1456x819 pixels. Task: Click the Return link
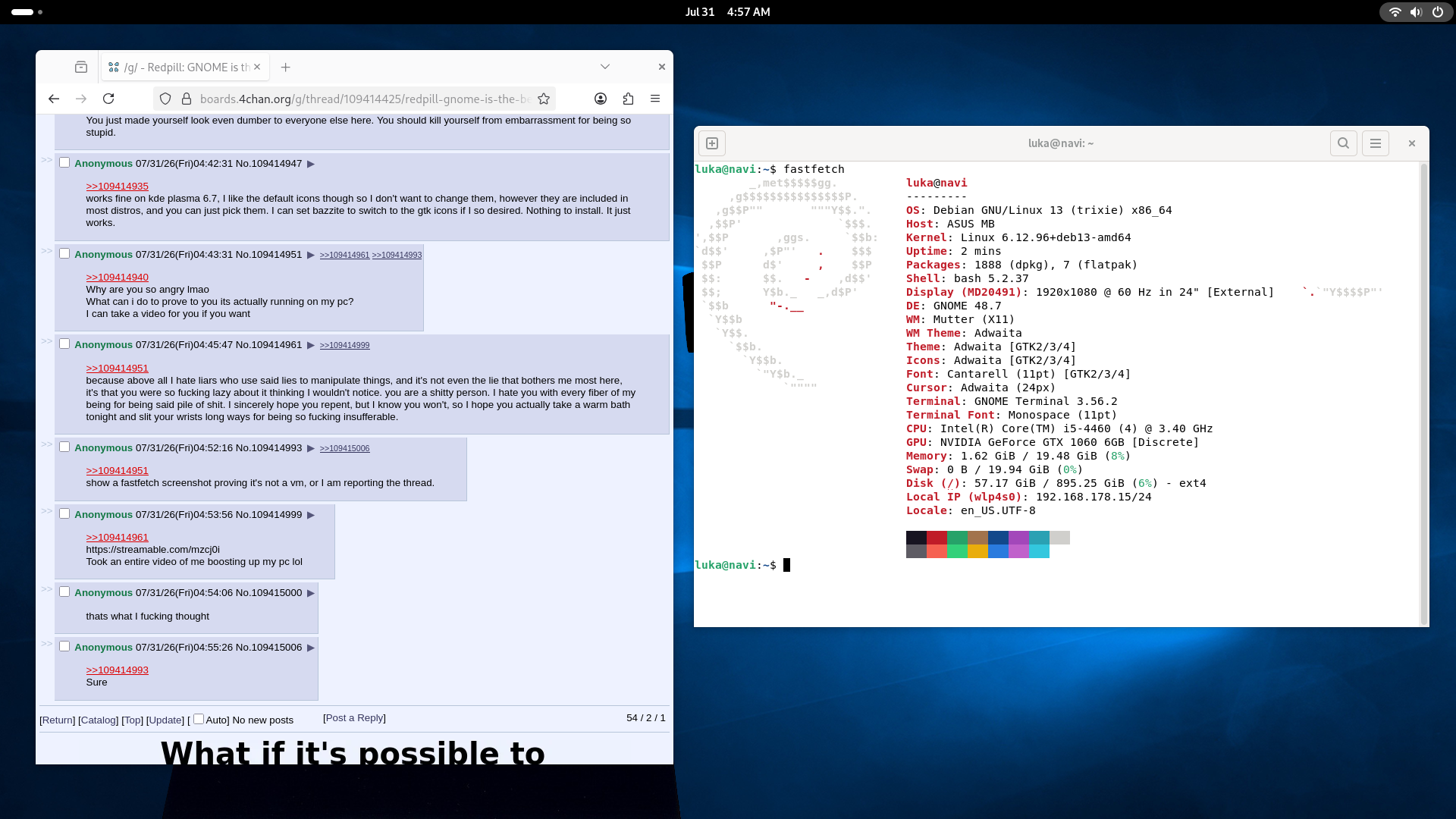(x=58, y=720)
